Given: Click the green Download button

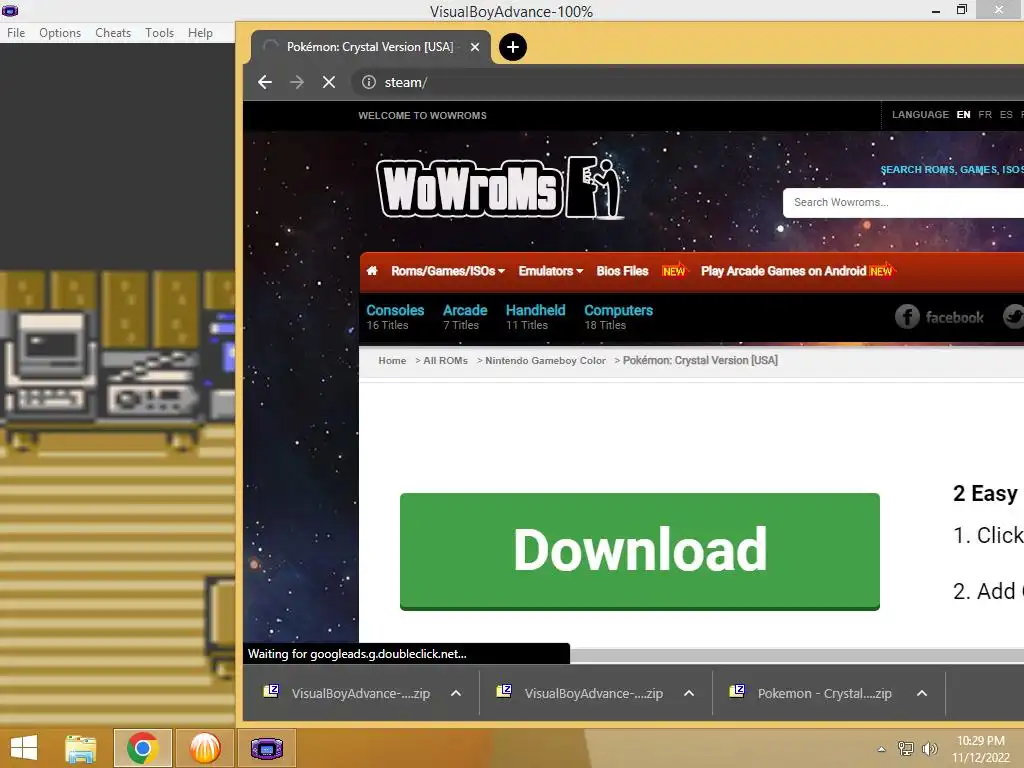Looking at the screenshot, I should [639, 551].
